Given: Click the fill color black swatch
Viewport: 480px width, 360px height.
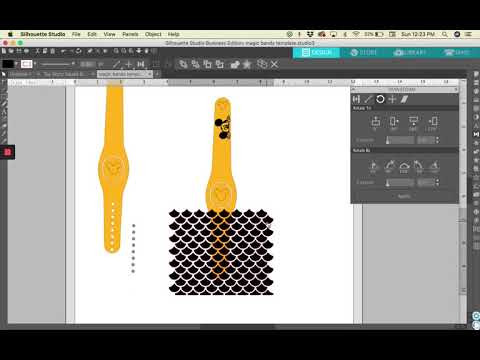Looking at the screenshot, I should click(8, 64).
